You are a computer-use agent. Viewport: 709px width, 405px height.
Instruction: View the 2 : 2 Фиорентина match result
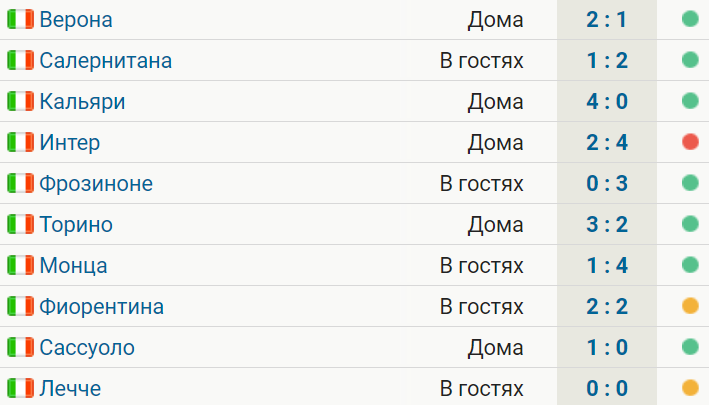pyautogui.click(x=607, y=306)
